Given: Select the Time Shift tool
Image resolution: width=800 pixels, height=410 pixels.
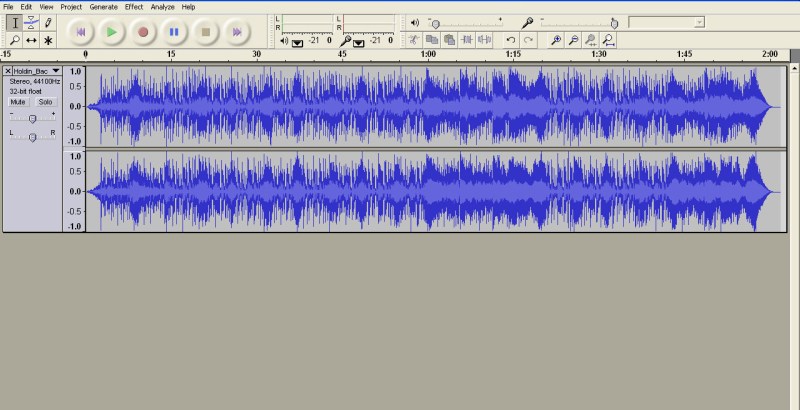Looking at the screenshot, I should tap(31, 40).
